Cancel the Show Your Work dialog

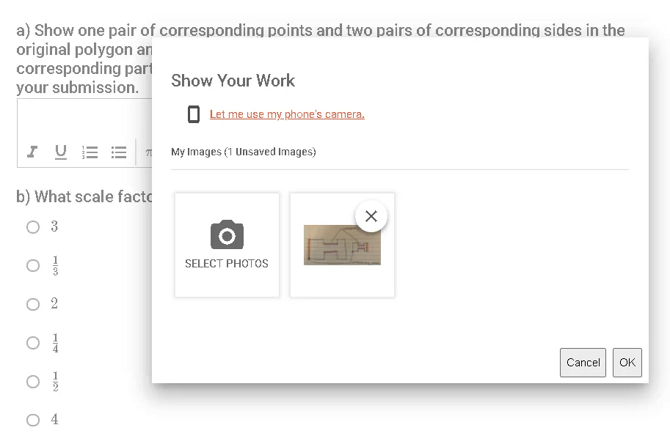[x=583, y=362]
